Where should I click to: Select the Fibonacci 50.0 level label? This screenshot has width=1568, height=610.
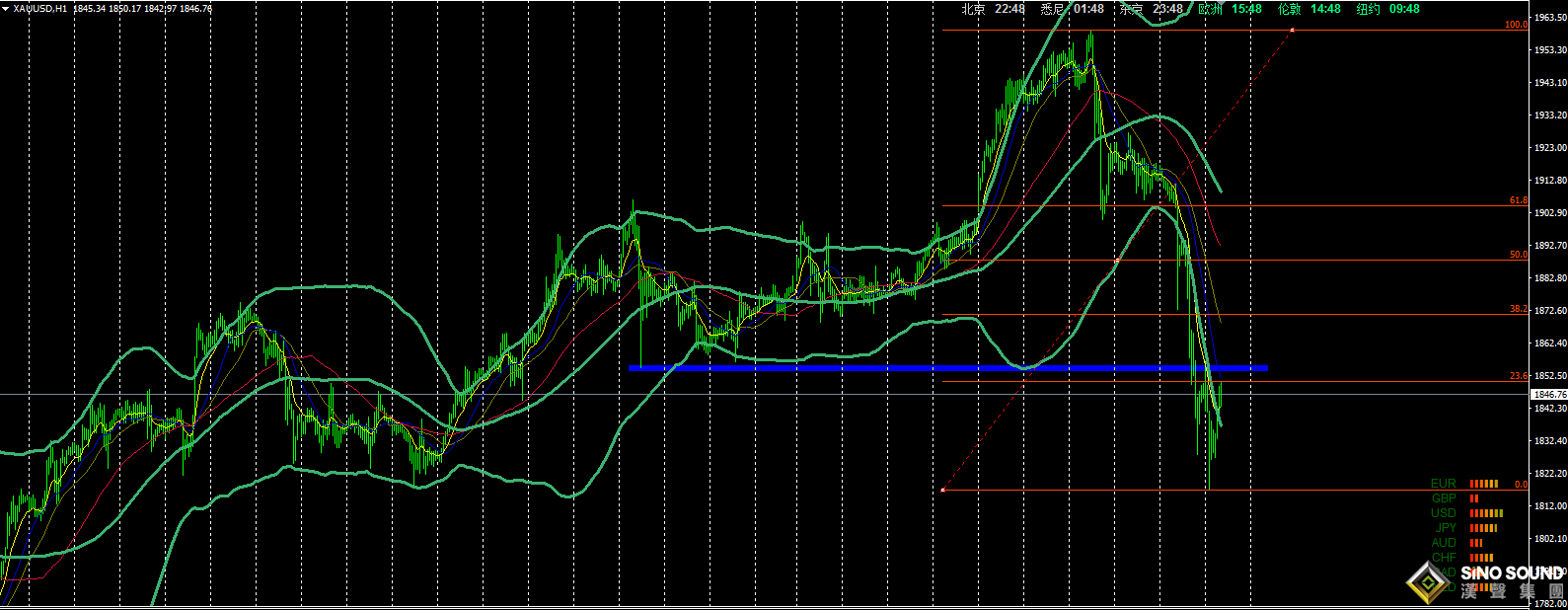pyautogui.click(x=1518, y=255)
